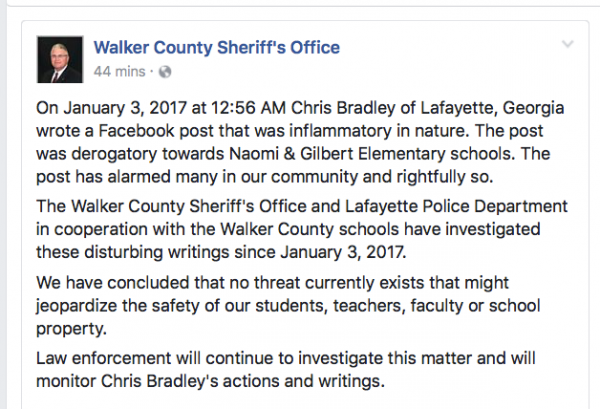Click the sheriff profile picture thumbnail
The height and width of the screenshot is (409, 600).
tap(60, 59)
